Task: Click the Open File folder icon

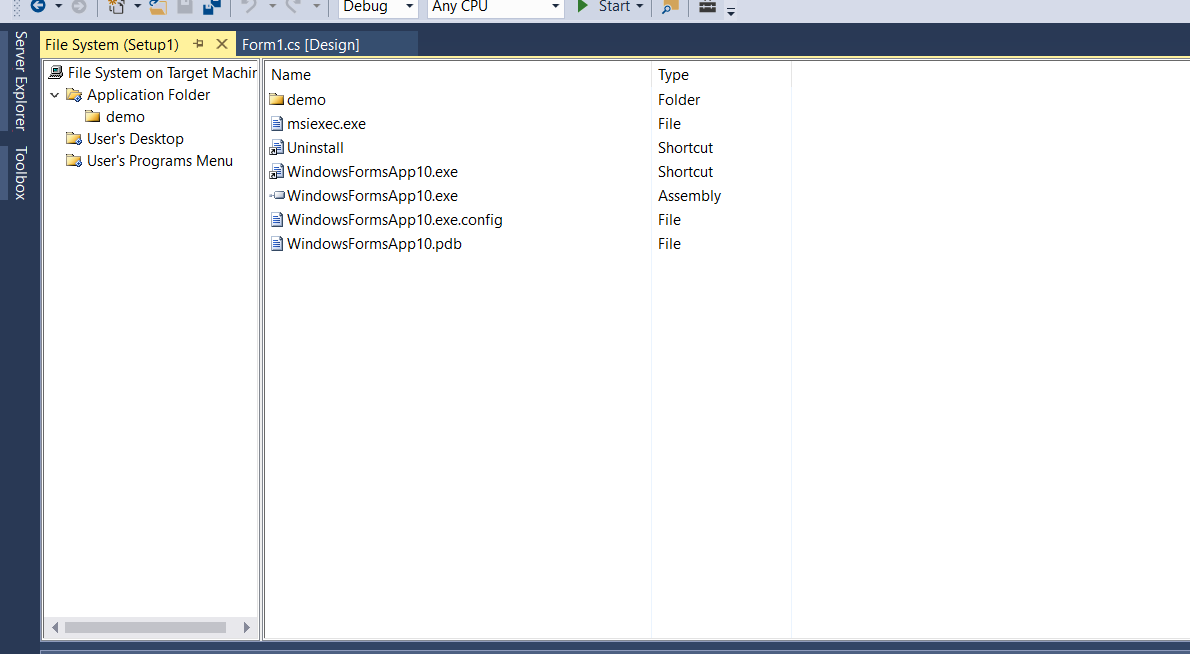Action: click(x=158, y=6)
